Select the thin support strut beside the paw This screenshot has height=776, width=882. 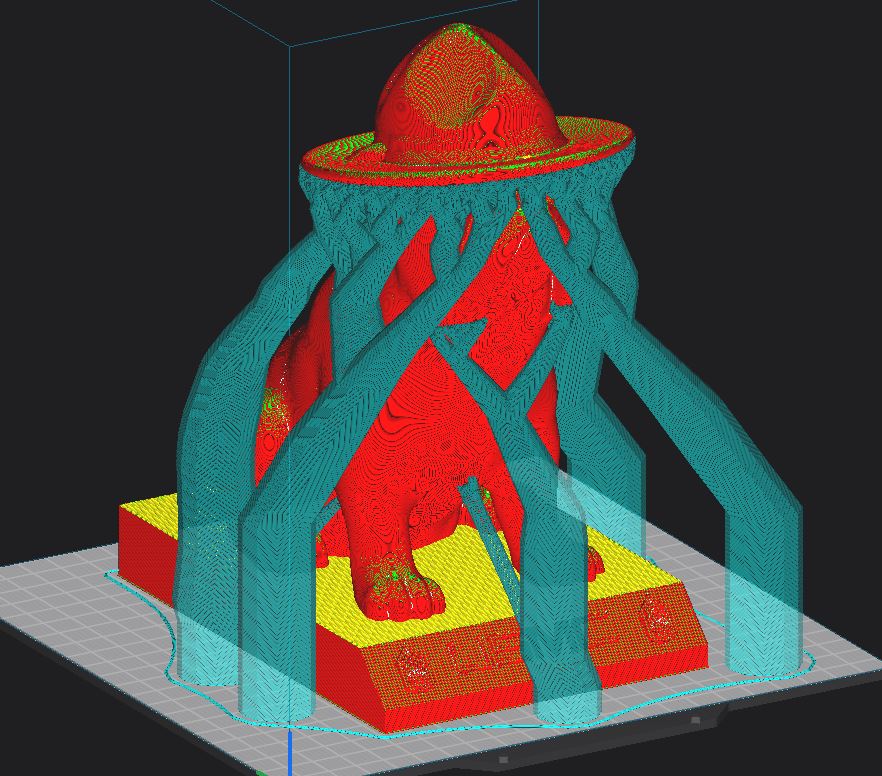(490, 536)
